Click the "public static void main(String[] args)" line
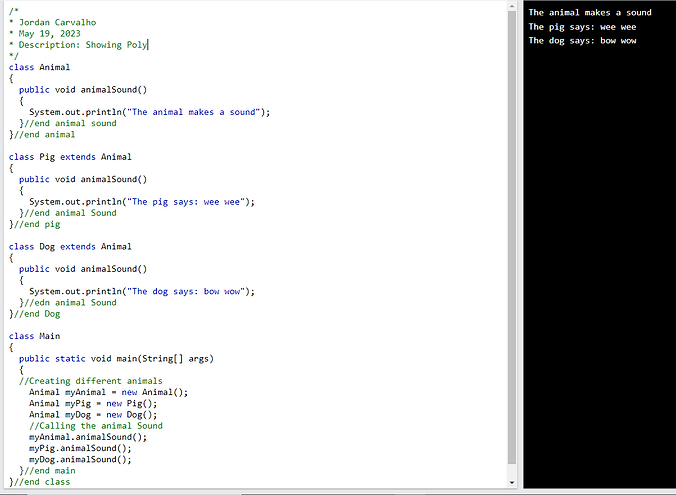Screen dimensions: 676x495 tap(116, 359)
